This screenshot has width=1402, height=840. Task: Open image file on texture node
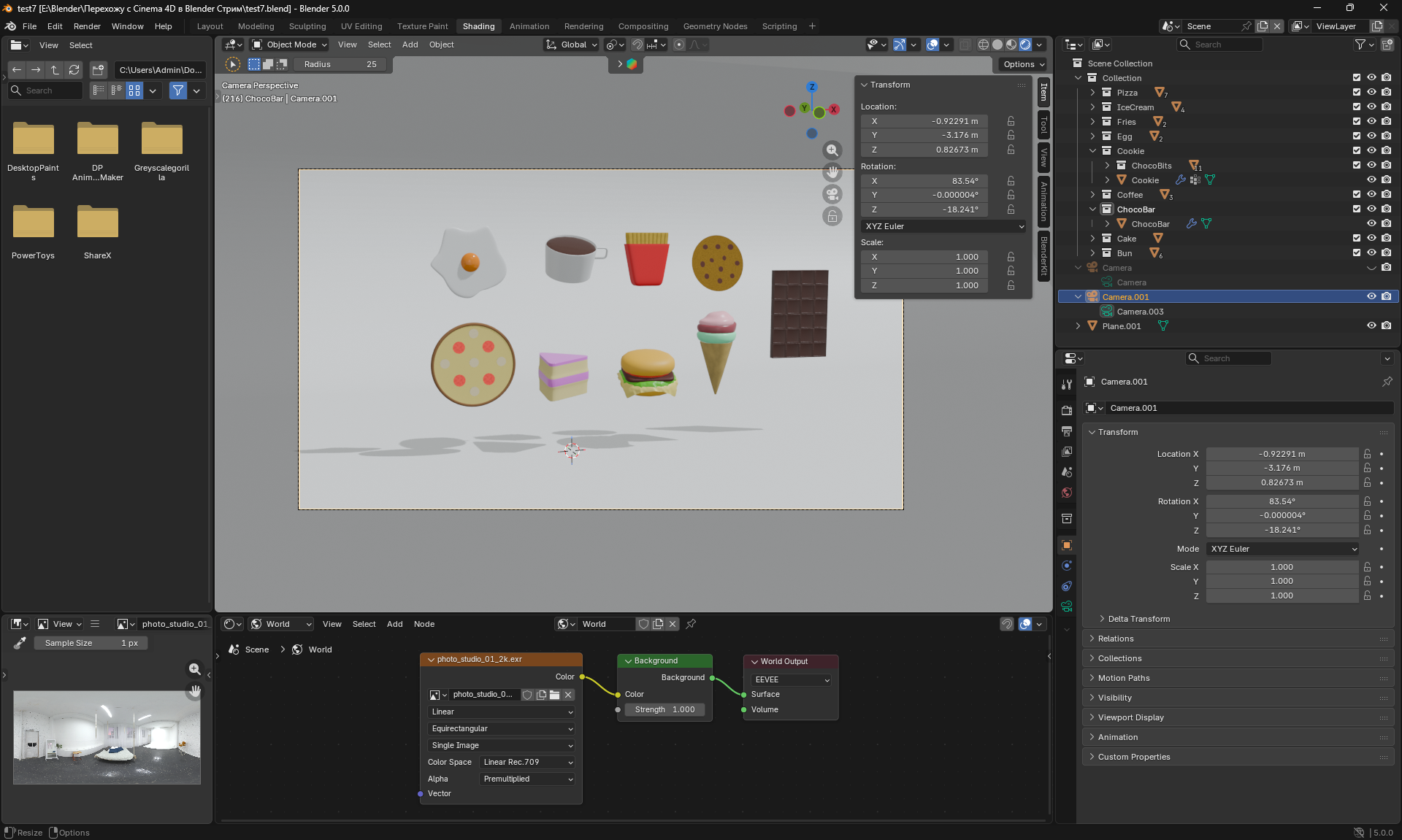click(x=555, y=695)
